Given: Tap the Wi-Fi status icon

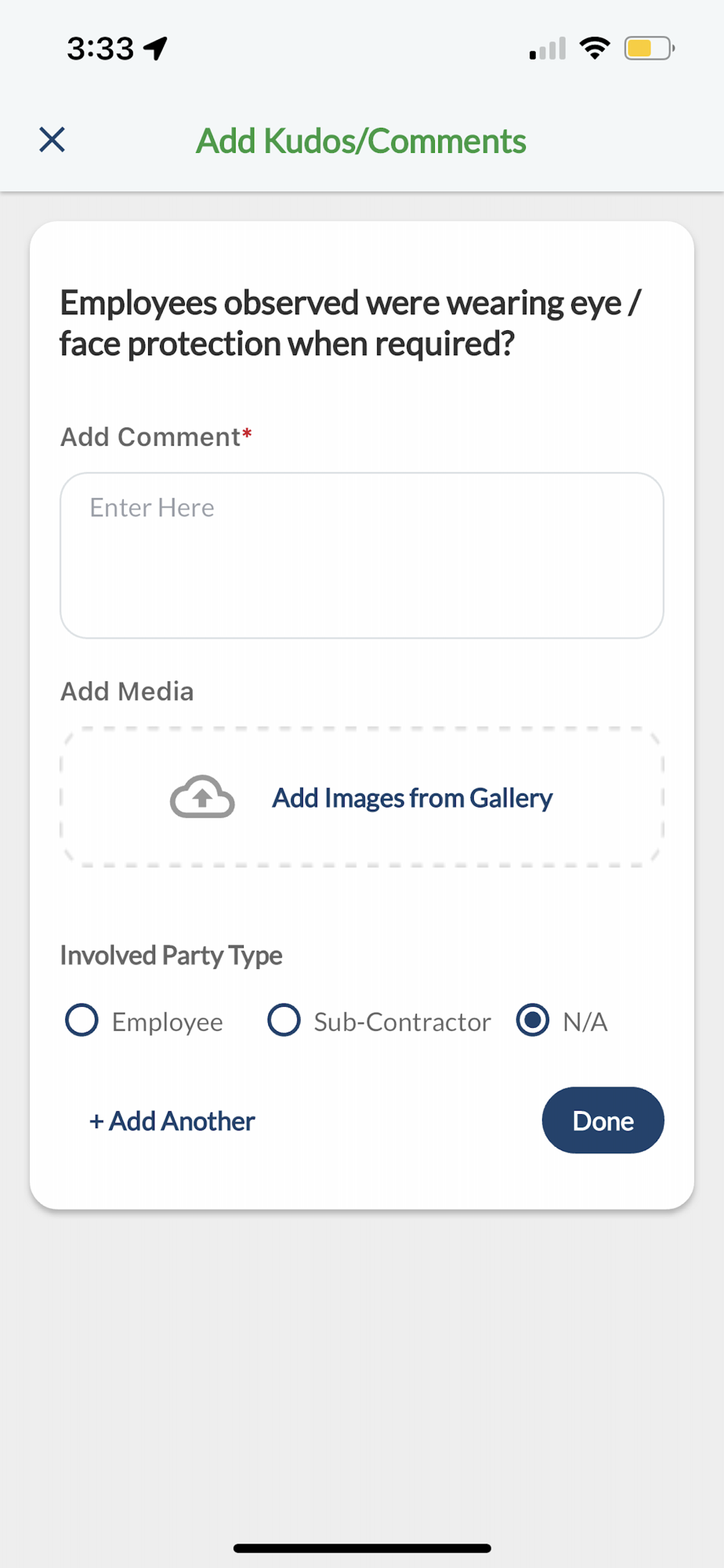Looking at the screenshot, I should 595,49.
